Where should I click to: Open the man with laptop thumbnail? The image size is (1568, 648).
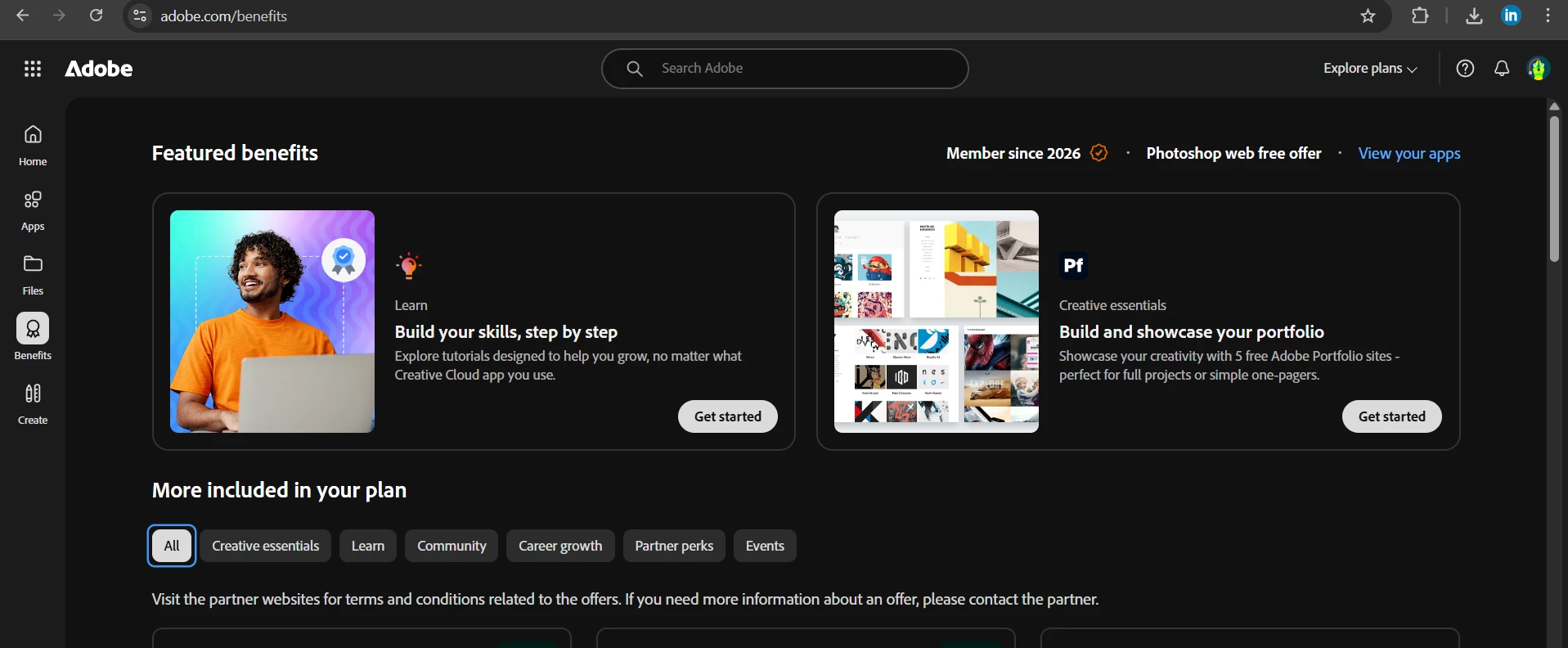point(272,322)
